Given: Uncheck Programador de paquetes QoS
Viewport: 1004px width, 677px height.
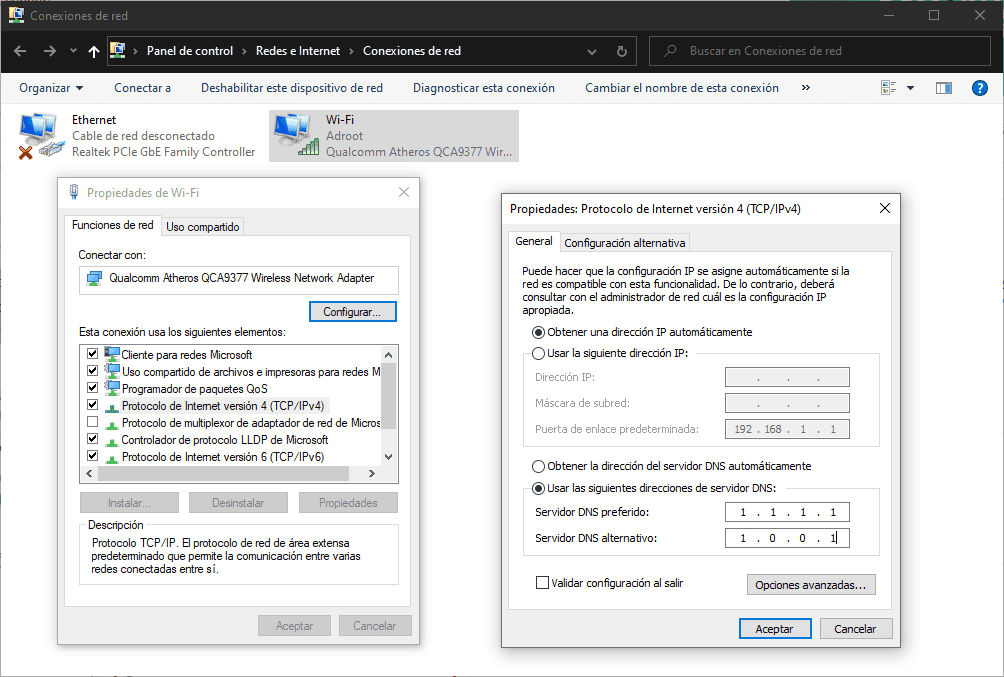Looking at the screenshot, I should coord(92,387).
